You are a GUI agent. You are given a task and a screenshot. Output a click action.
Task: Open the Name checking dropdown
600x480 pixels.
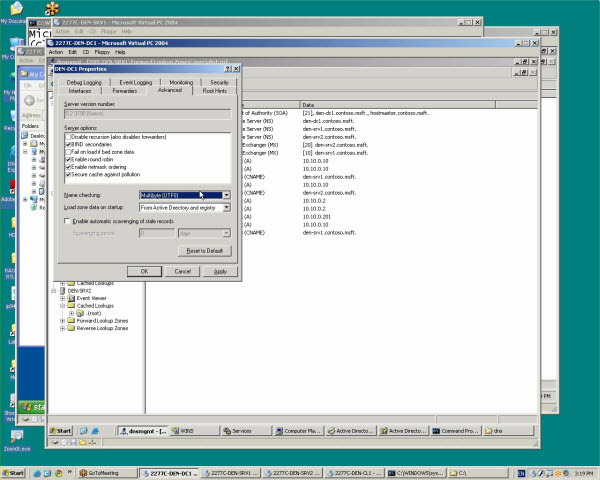(227, 195)
